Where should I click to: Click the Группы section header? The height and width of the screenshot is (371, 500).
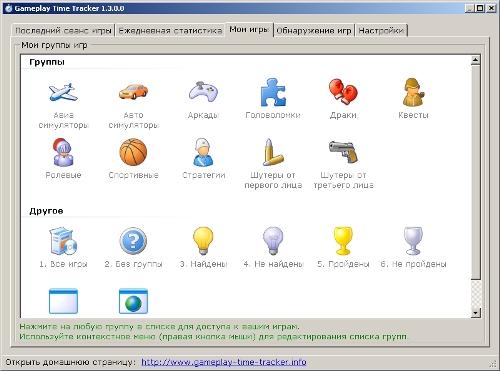click(47, 62)
